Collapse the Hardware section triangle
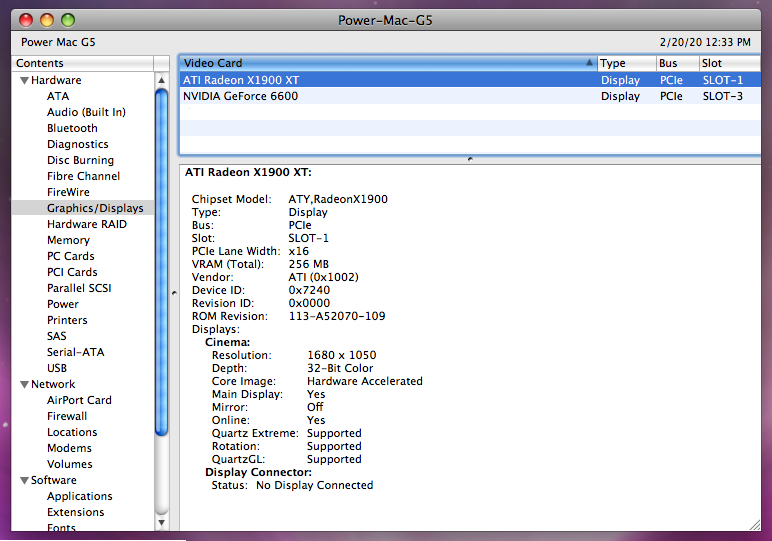Screen dimensions: 772x541 [x=24, y=80]
